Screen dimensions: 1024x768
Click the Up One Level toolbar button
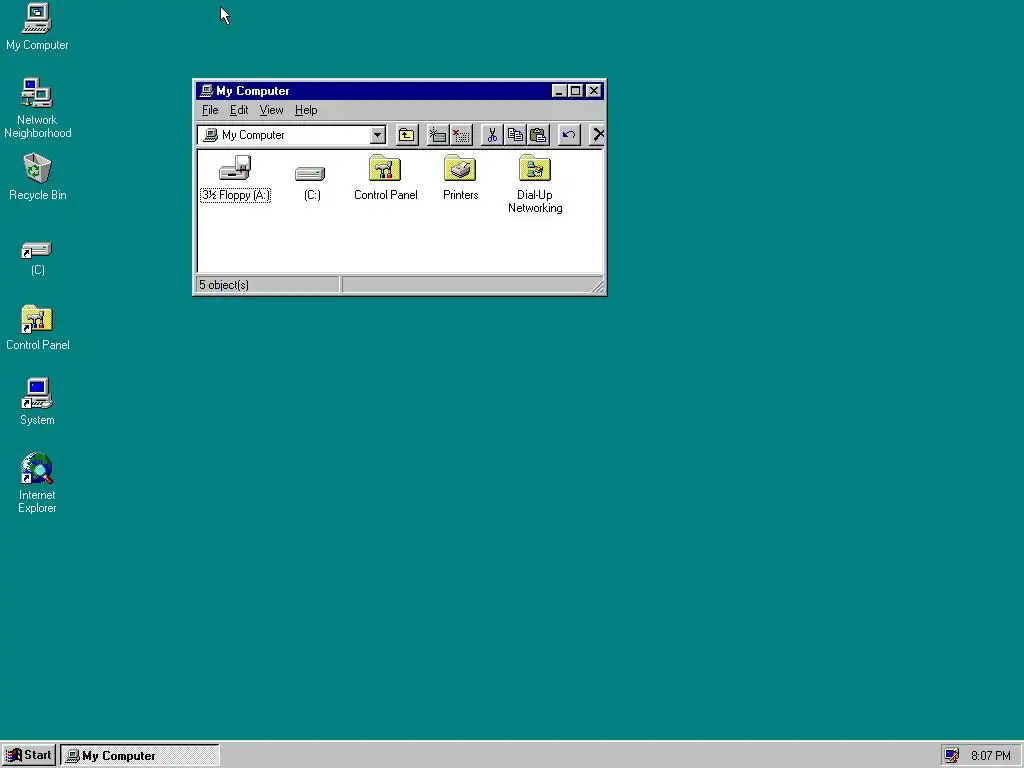[x=407, y=135]
